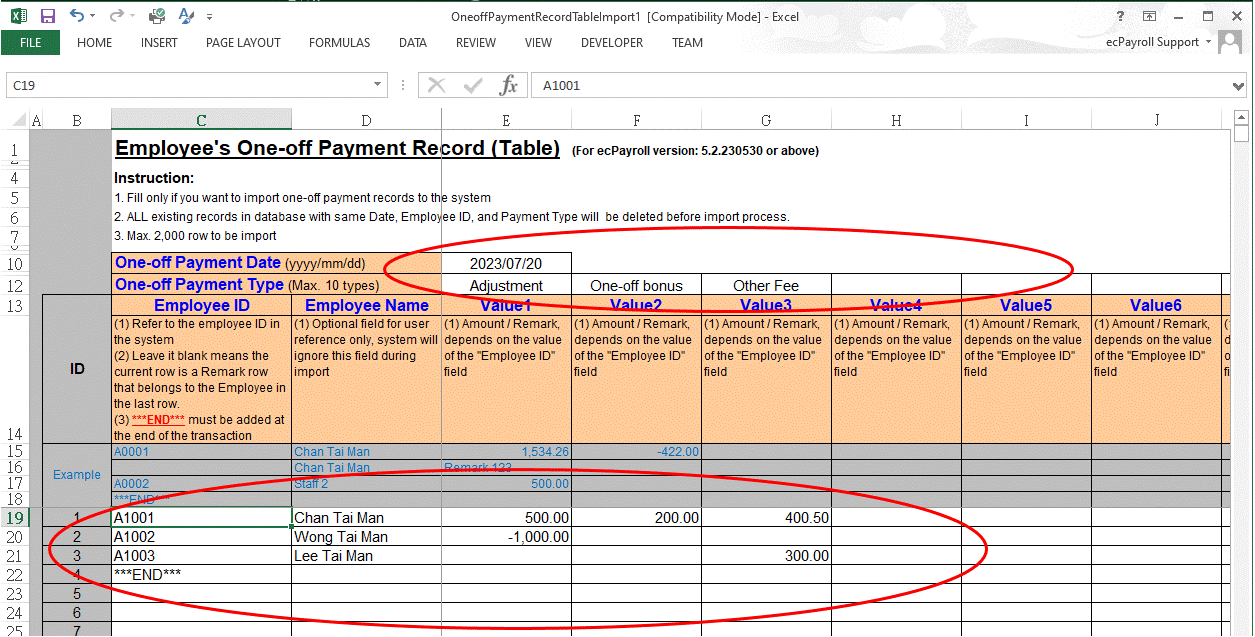Click the Excel application icon in title bar
1255x637 pixels.
point(17,17)
